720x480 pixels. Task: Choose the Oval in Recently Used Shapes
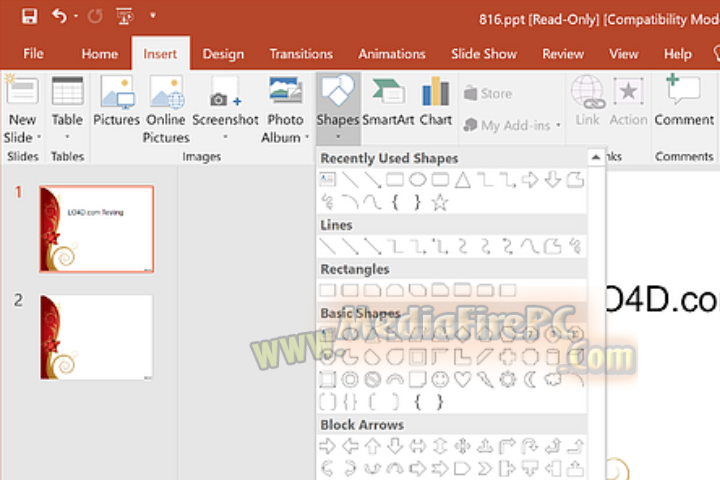(x=417, y=179)
